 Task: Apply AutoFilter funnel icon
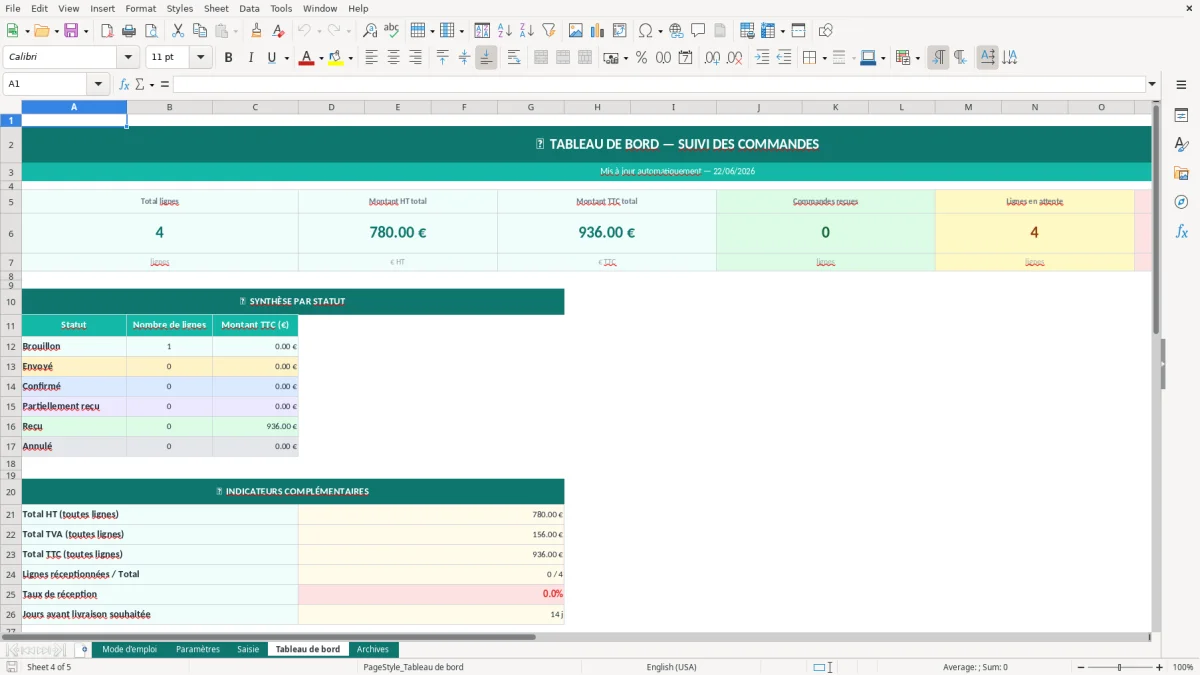point(548,31)
